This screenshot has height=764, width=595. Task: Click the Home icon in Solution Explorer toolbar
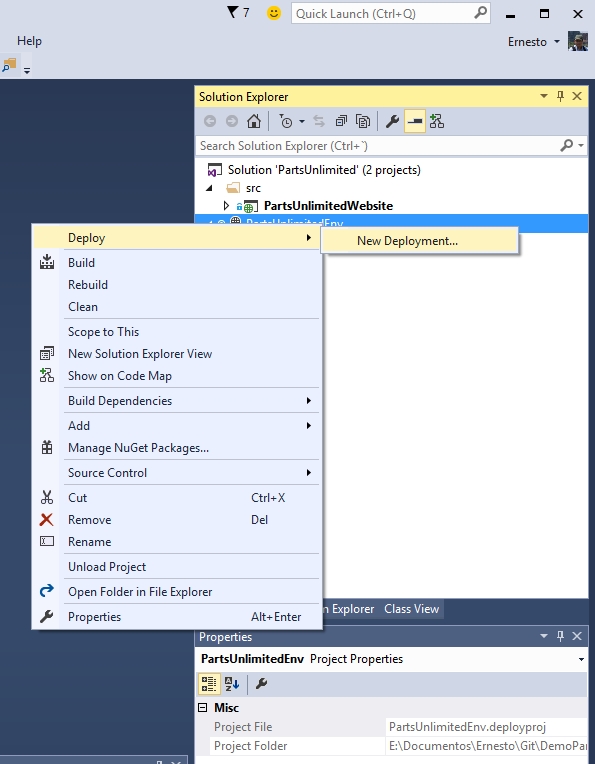(x=254, y=121)
